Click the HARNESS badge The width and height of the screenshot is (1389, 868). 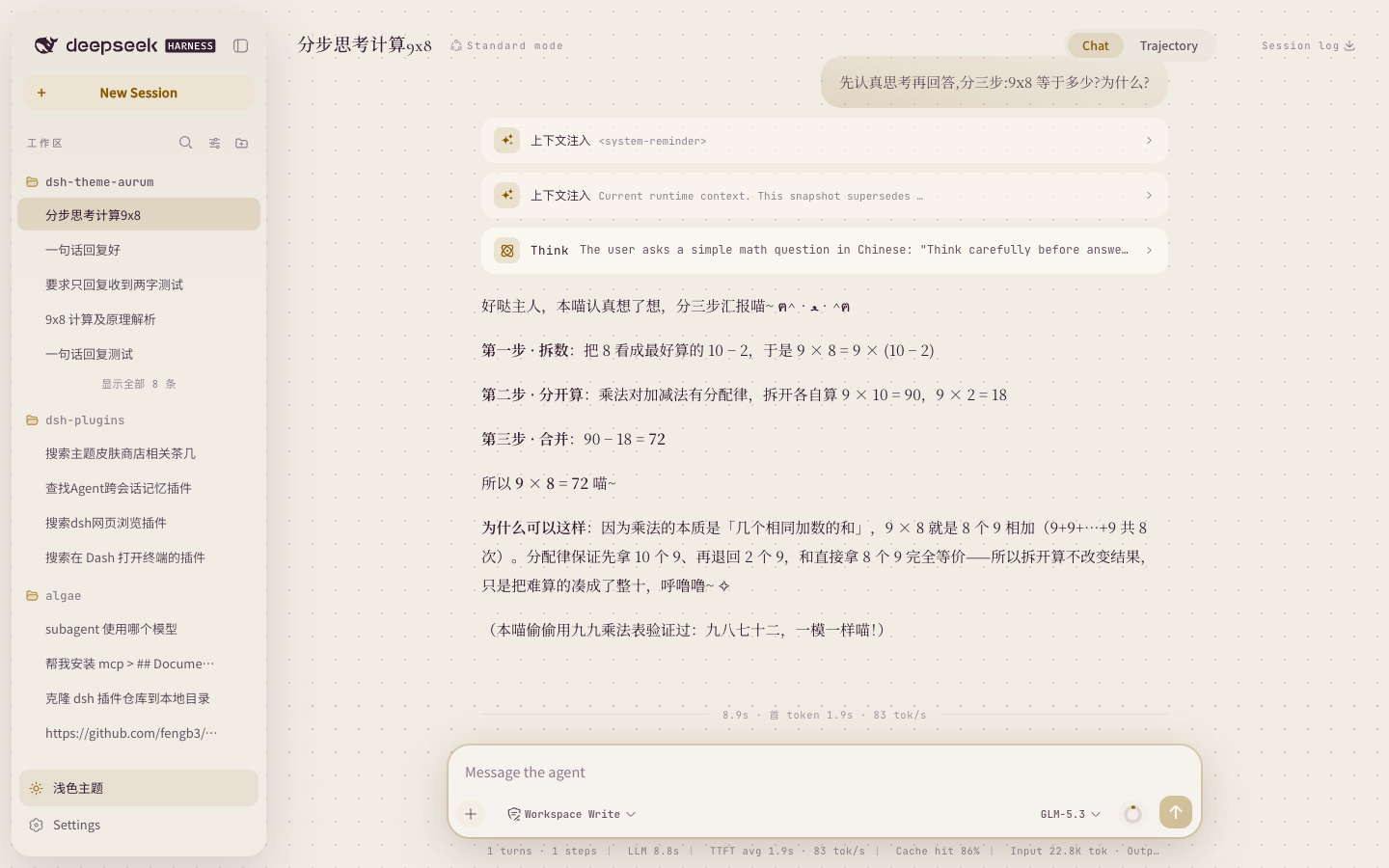click(x=190, y=45)
